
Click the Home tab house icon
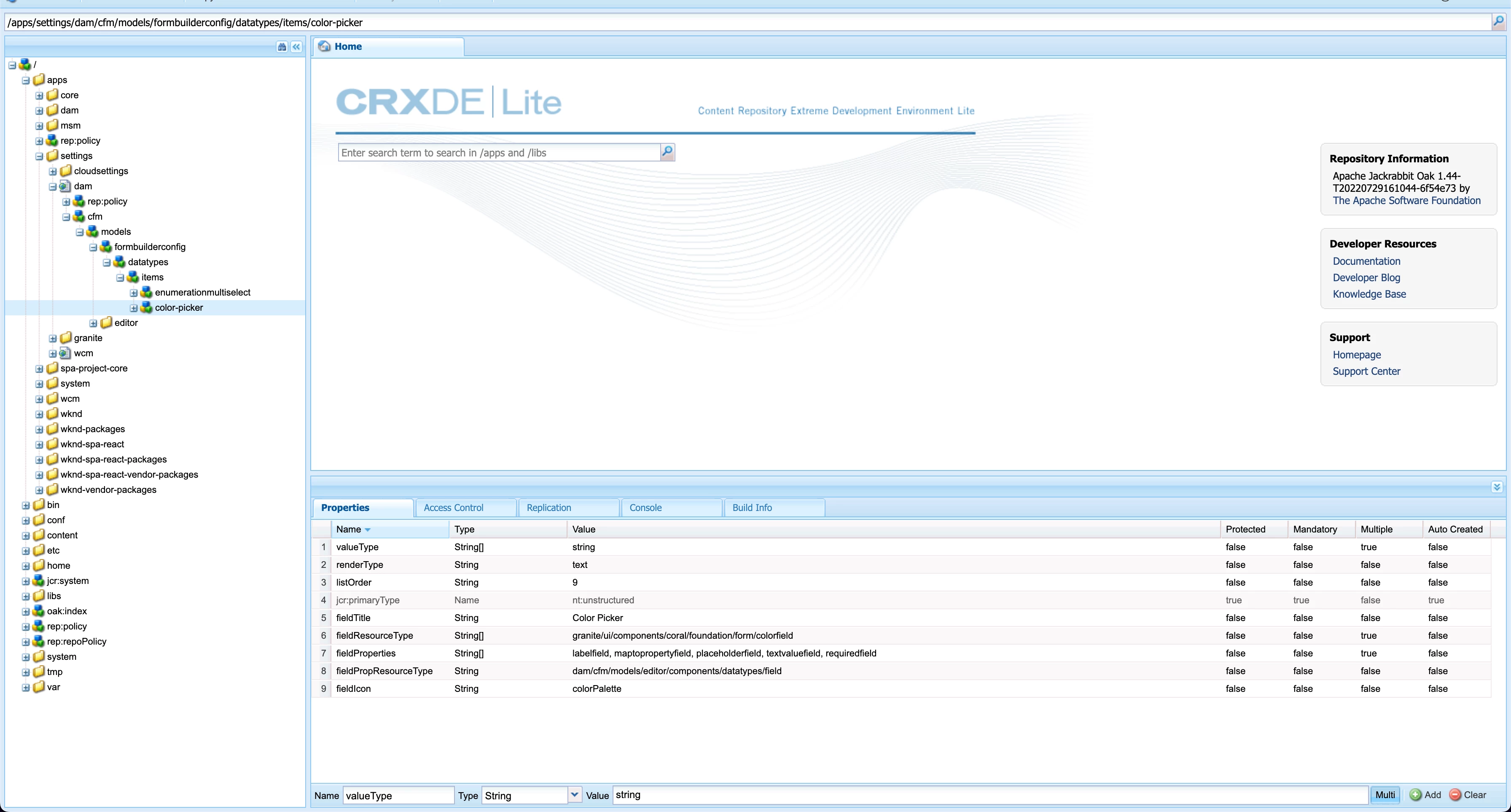click(324, 46)
